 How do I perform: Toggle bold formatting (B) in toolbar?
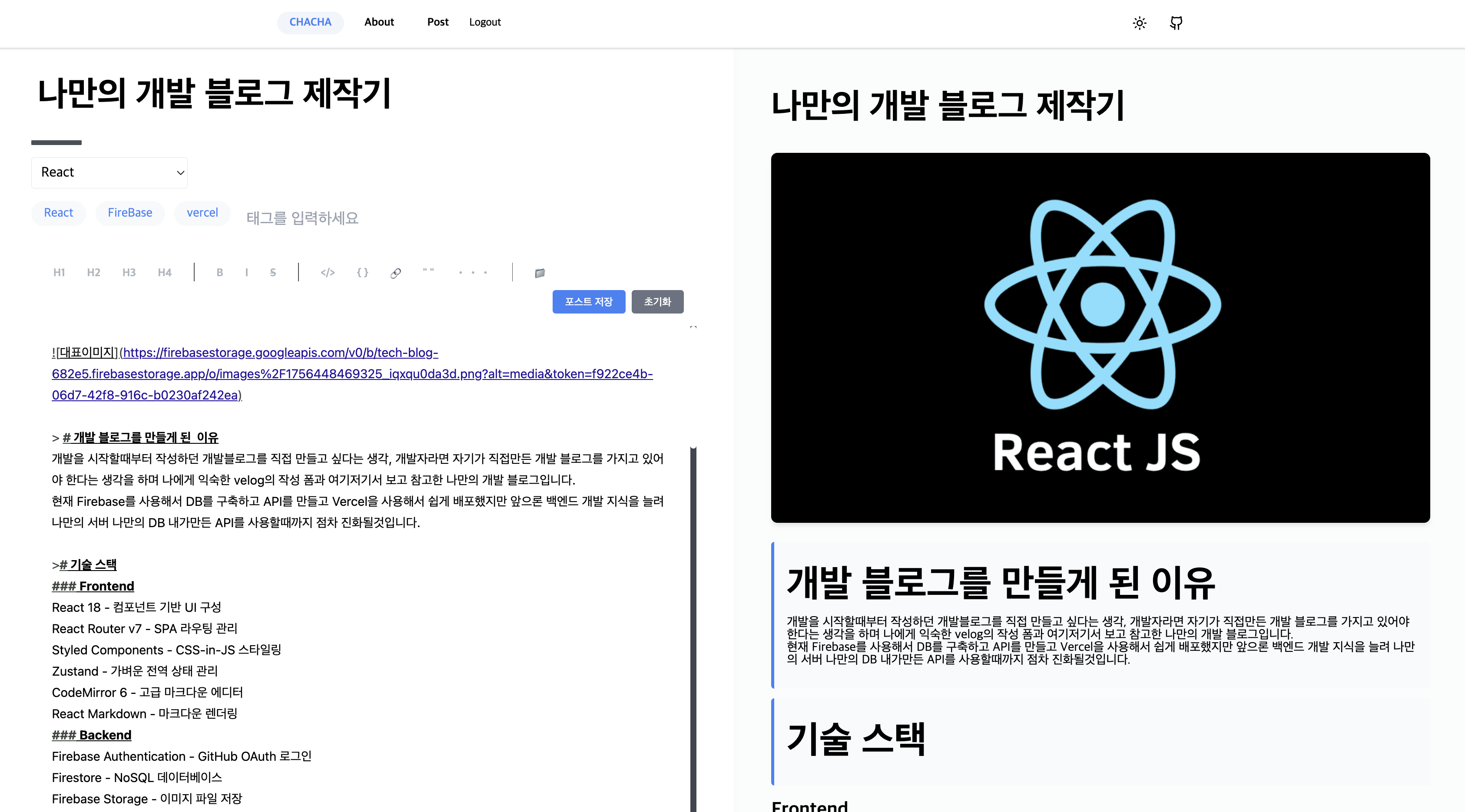[219, 272]
